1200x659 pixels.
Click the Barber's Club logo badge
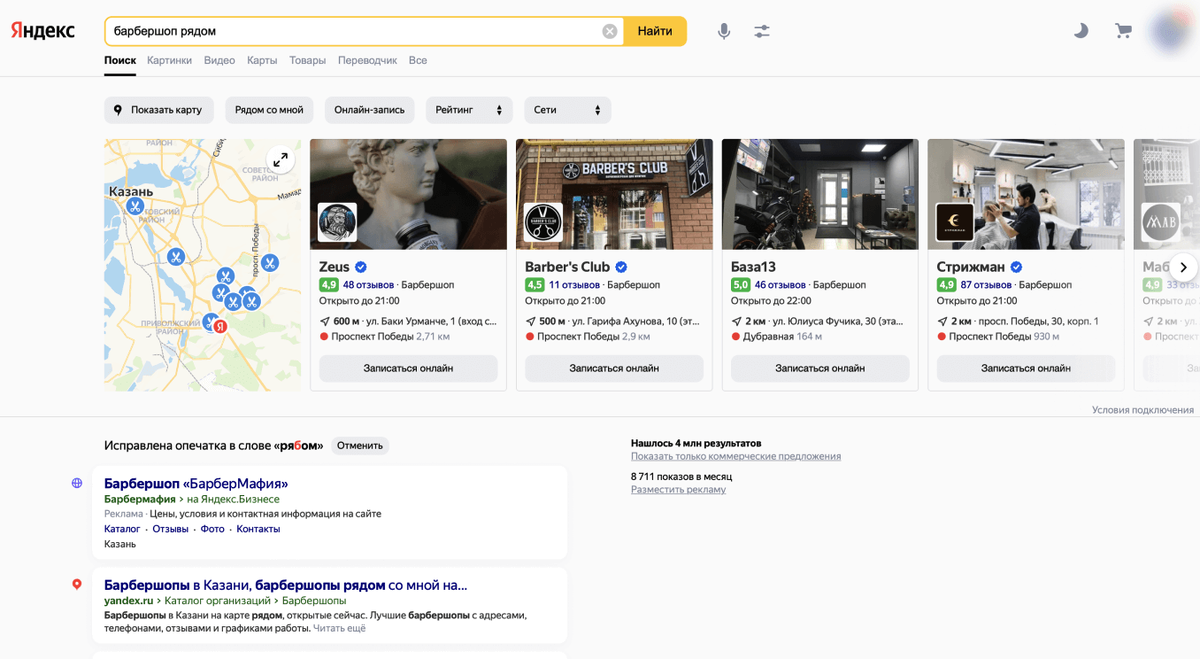pyautogui.click(x=544, y=222)
